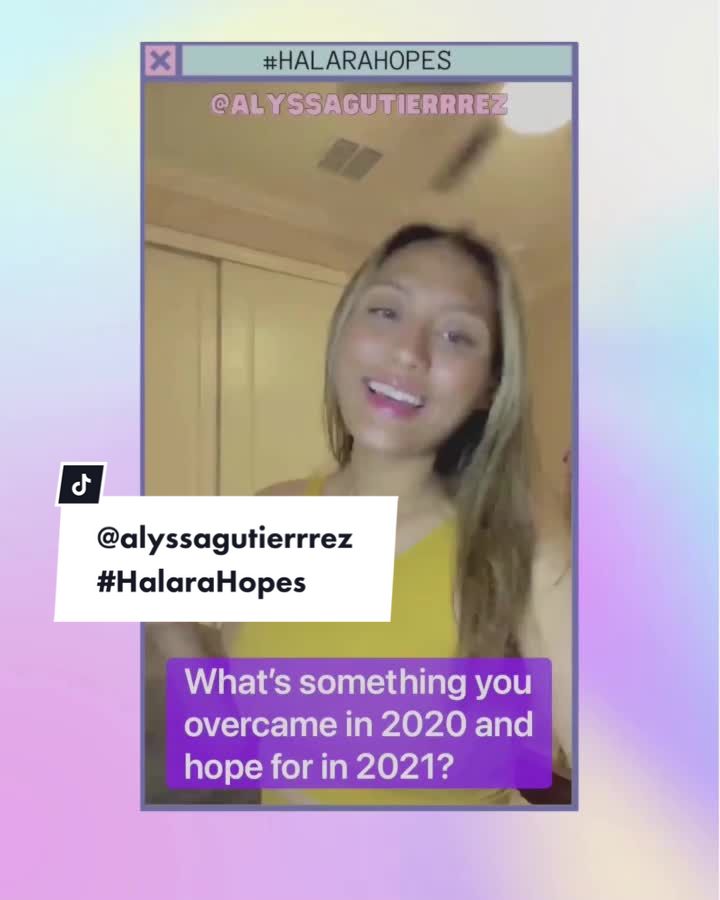The image size is (720, 900).
Task: Click the pink @ALYSSAGUTIERRREZ overlay text
Action: click(x=359, y=105)
